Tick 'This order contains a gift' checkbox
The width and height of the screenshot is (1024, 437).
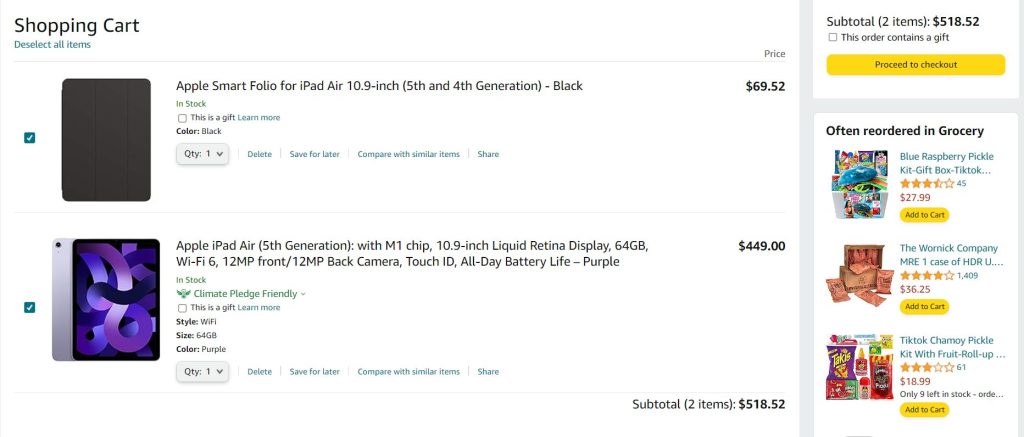833,38
